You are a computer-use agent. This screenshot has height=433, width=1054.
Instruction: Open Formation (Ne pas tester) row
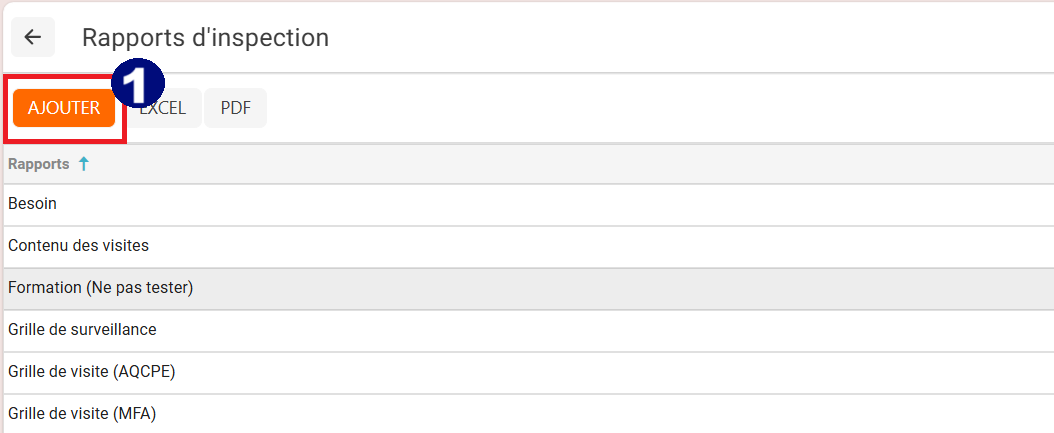pyautogui.click(x=528, y=288)
